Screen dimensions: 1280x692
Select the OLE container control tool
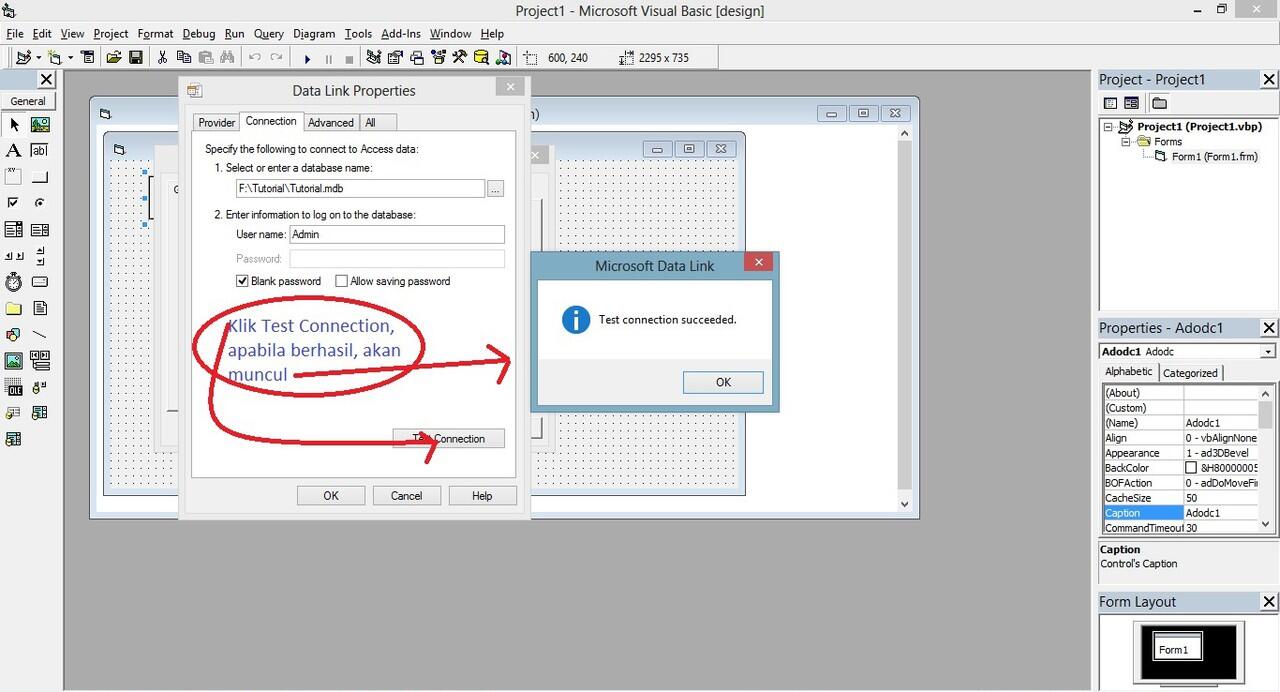pos(14,387)
